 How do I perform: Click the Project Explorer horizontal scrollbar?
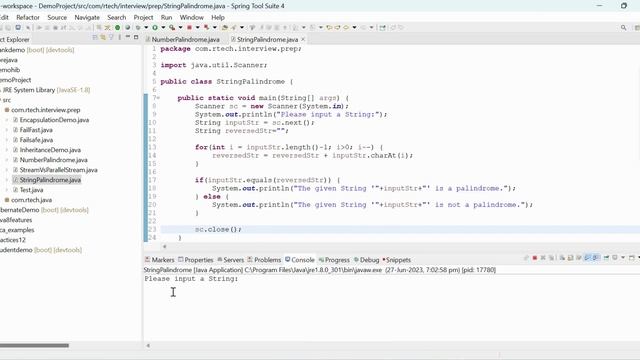coord(34,345)
